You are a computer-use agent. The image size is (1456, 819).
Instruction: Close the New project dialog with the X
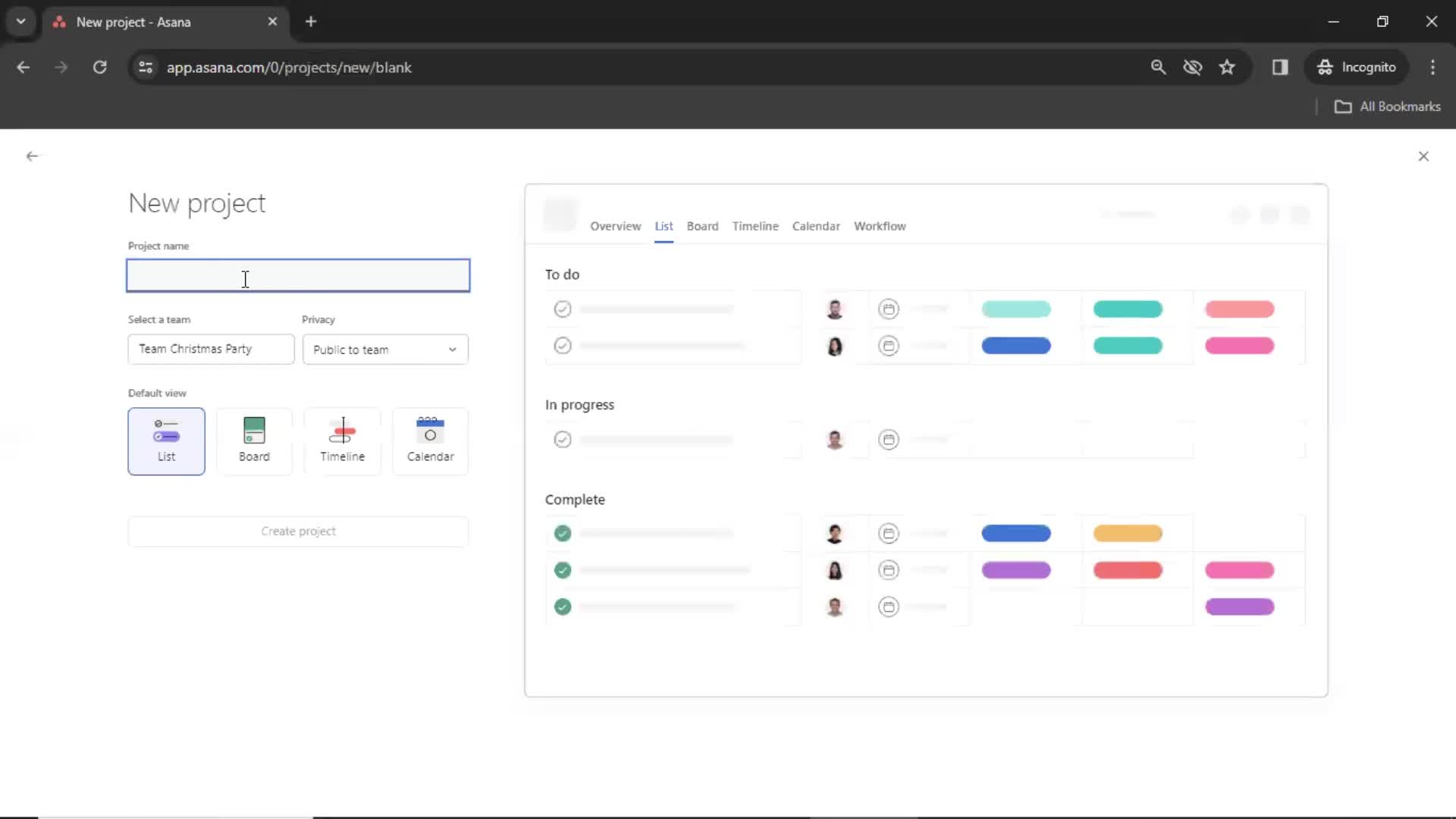point(1423,156)
